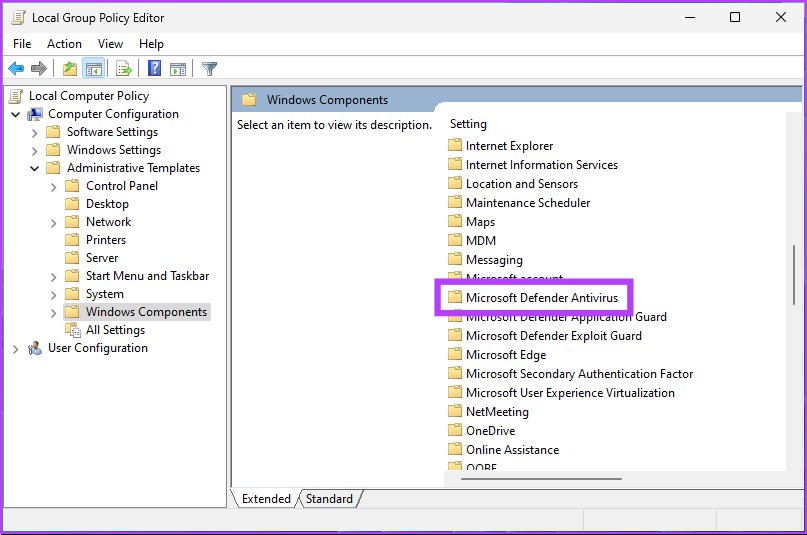This screenshot has width=807, height=535.
Task: Click the Up One Level folder icon
Action: pyautogui.click(x=69, y=69)
